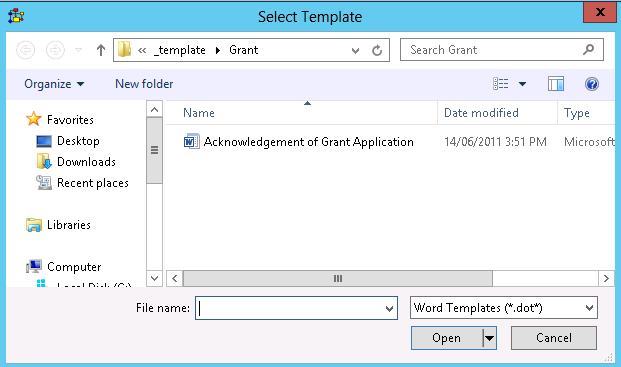Open the Word Templates file type dropdown
Image resolution: width=621 pixels, height=367 pixels.
pyautogui.click(x=503, y=308)
